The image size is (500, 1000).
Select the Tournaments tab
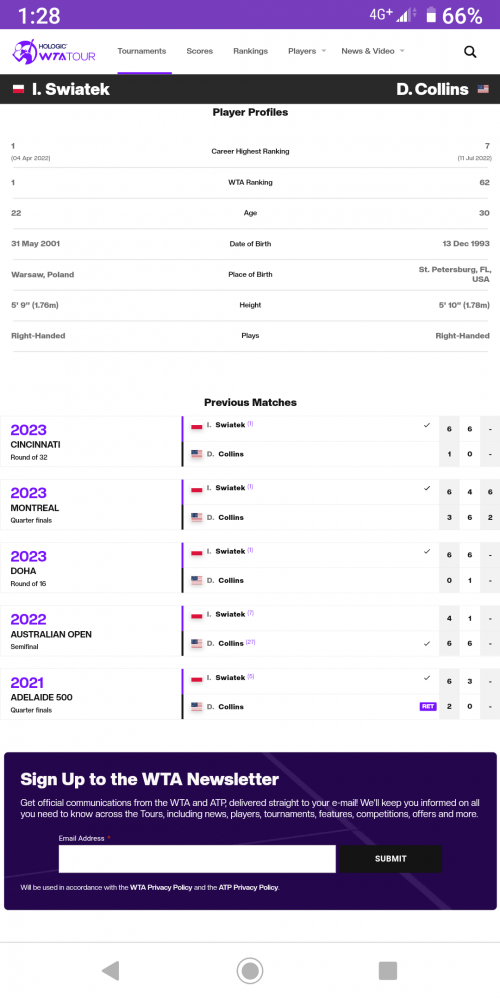(142, 51)
